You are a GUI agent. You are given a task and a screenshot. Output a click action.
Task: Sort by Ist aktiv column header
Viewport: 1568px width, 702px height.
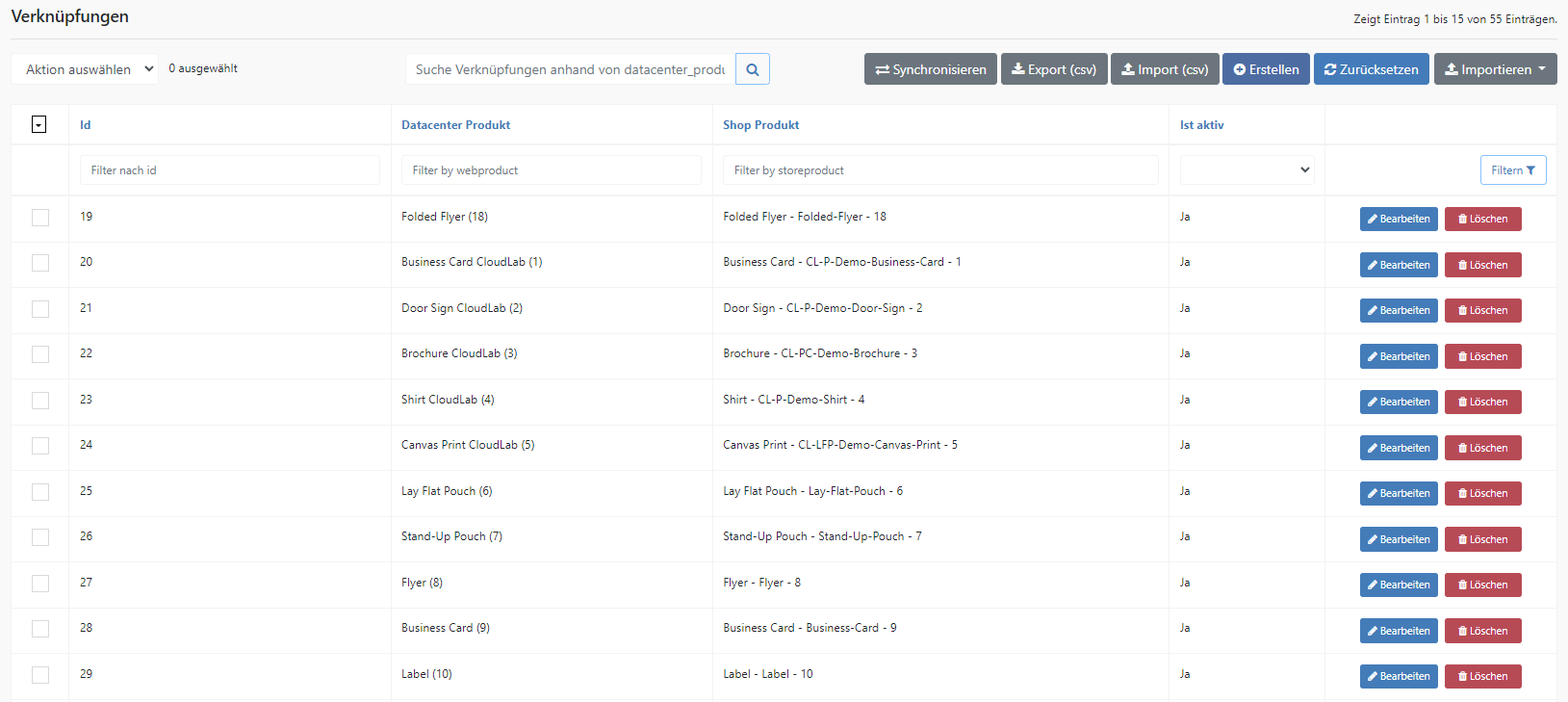click(x=1202, y=125)
